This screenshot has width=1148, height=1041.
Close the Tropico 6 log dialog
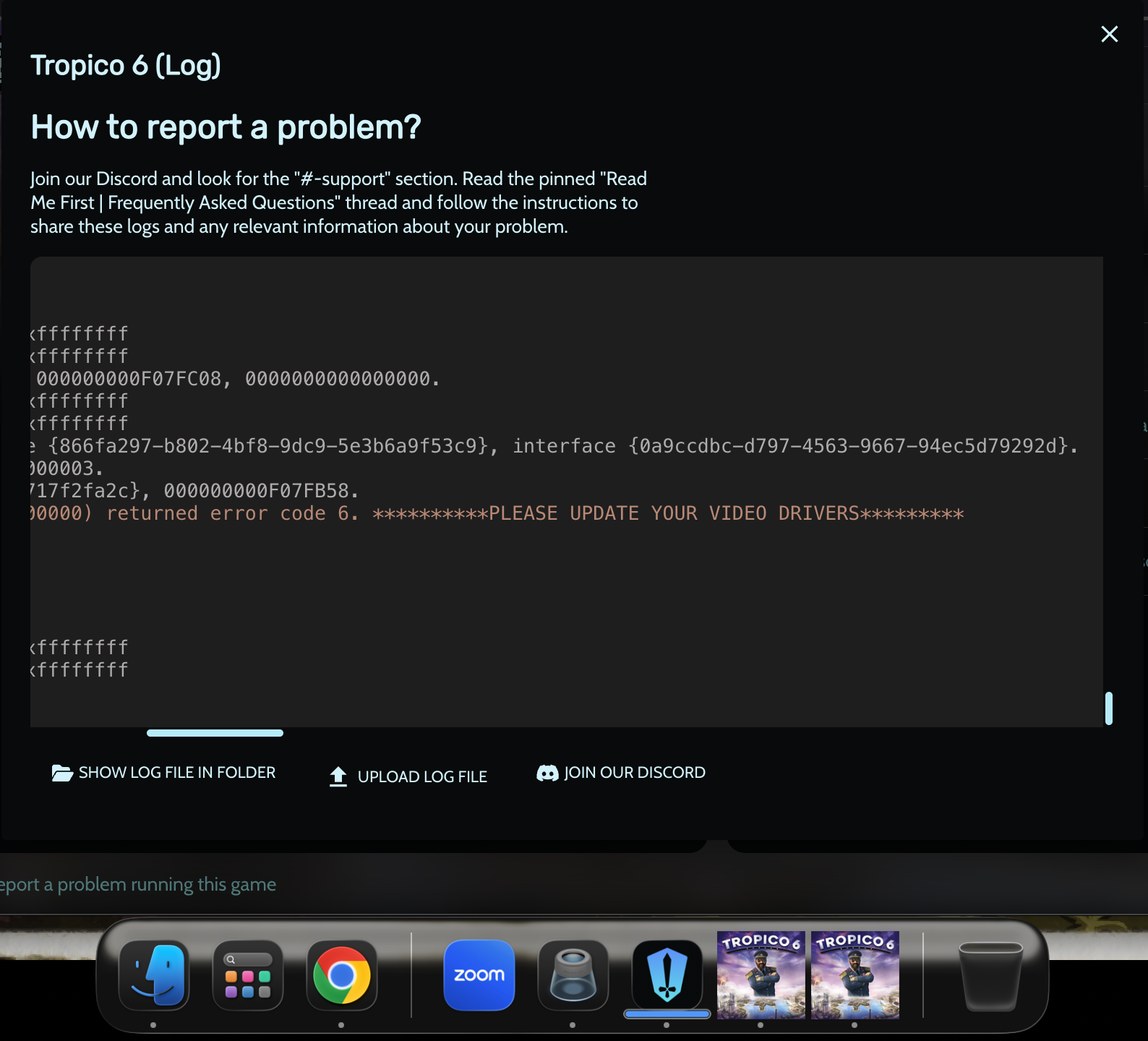(x=1109, y=34)
